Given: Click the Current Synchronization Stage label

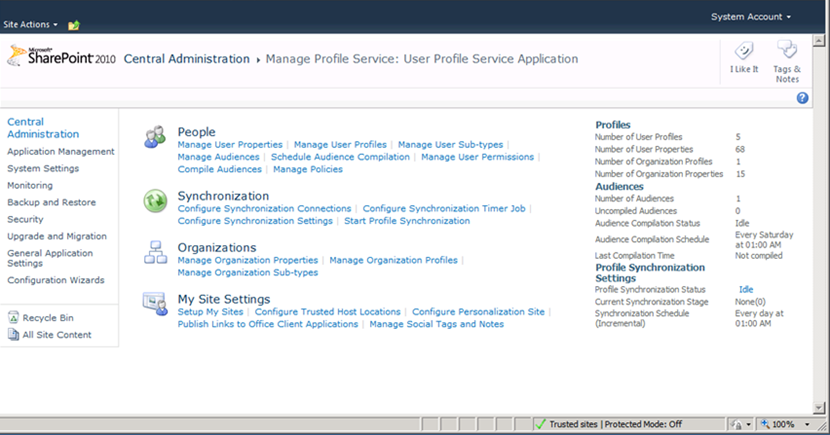Looking at the screenshot, I should (x=652, y=302).
